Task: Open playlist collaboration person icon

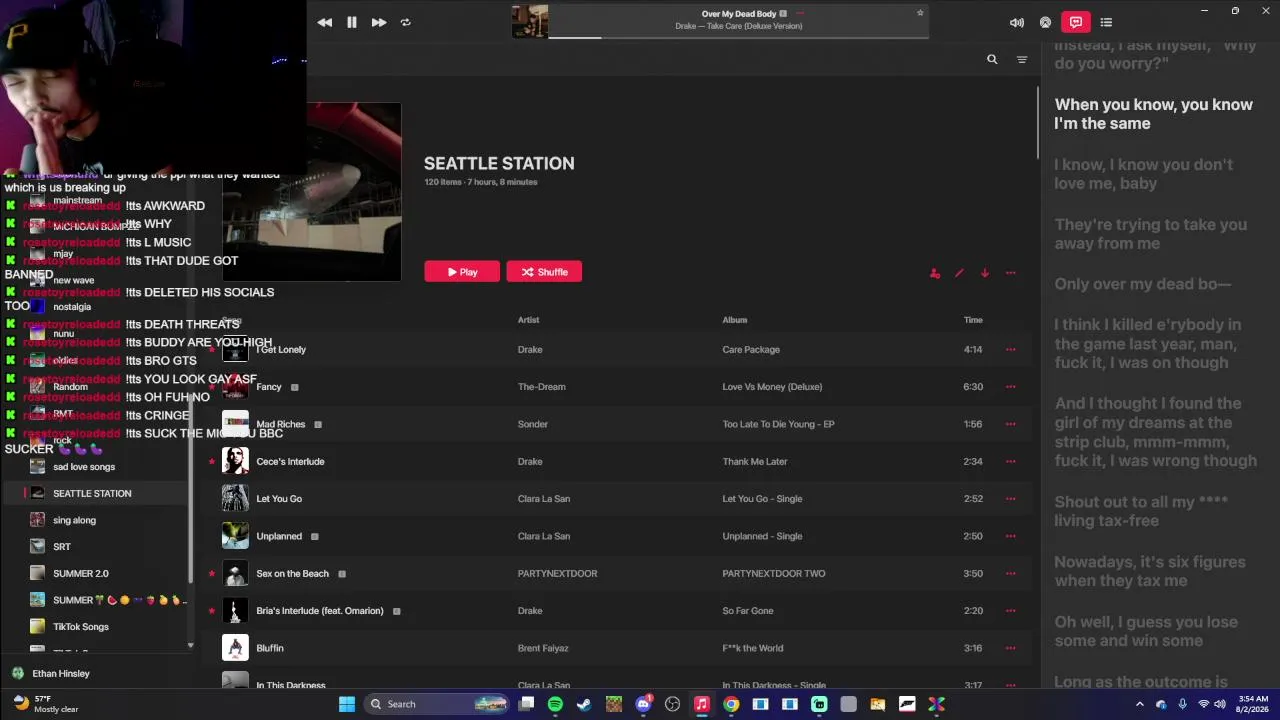Action: pyautogui.click(x=935, y=273)
